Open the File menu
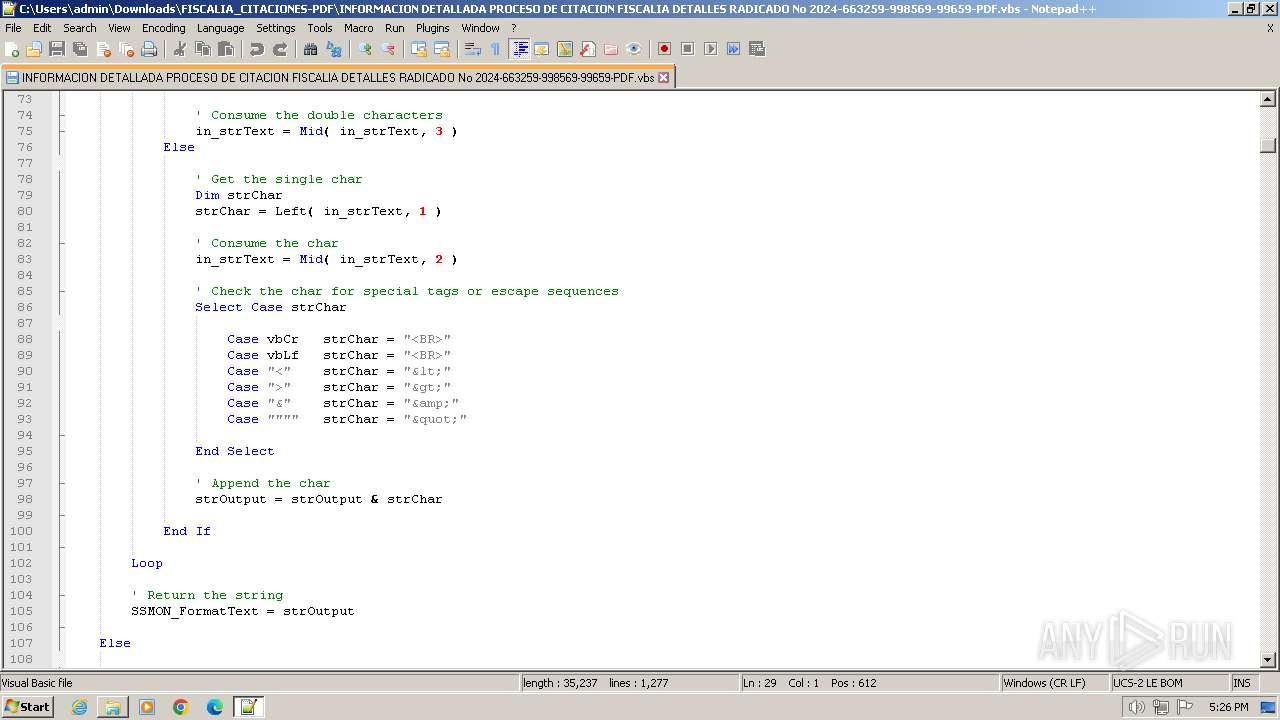1280x720 pixels. click(x=13, y=28)
